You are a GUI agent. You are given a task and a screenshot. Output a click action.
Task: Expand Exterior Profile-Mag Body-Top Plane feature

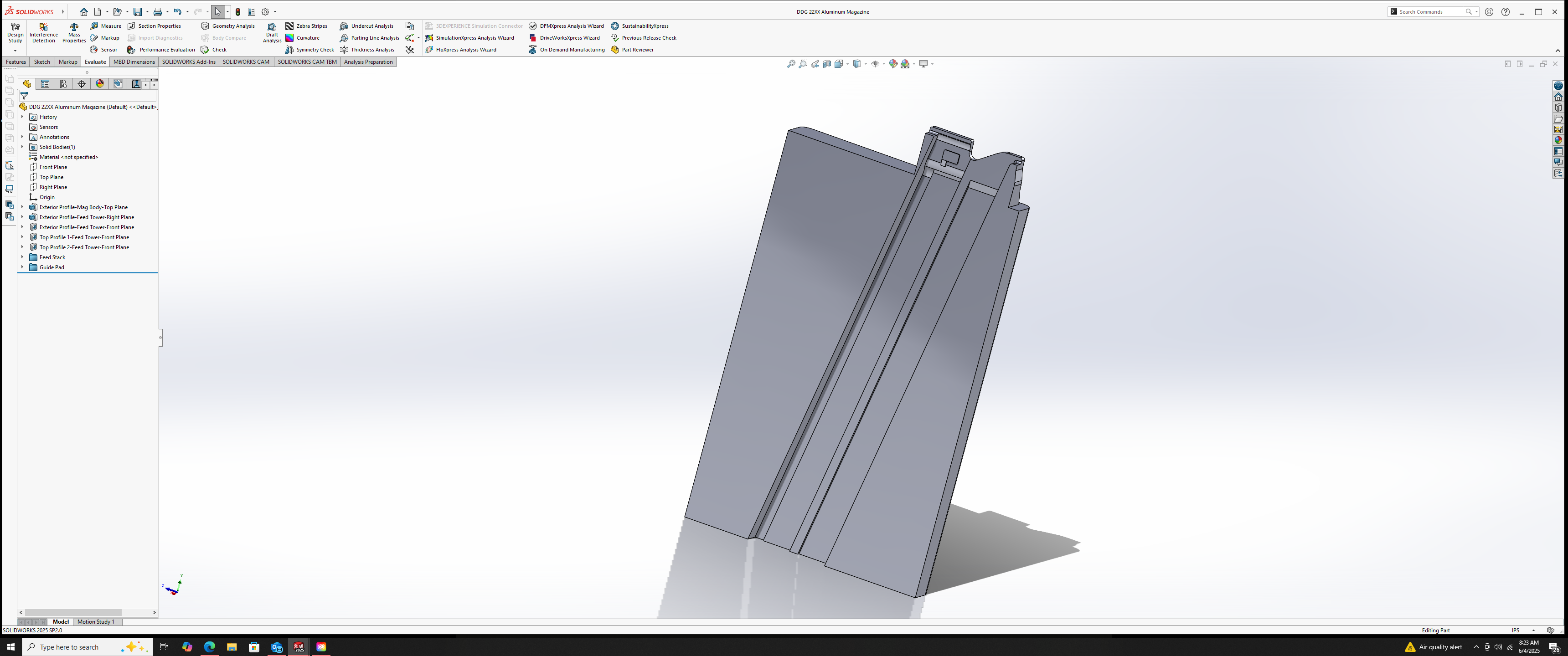pos(22,207)
